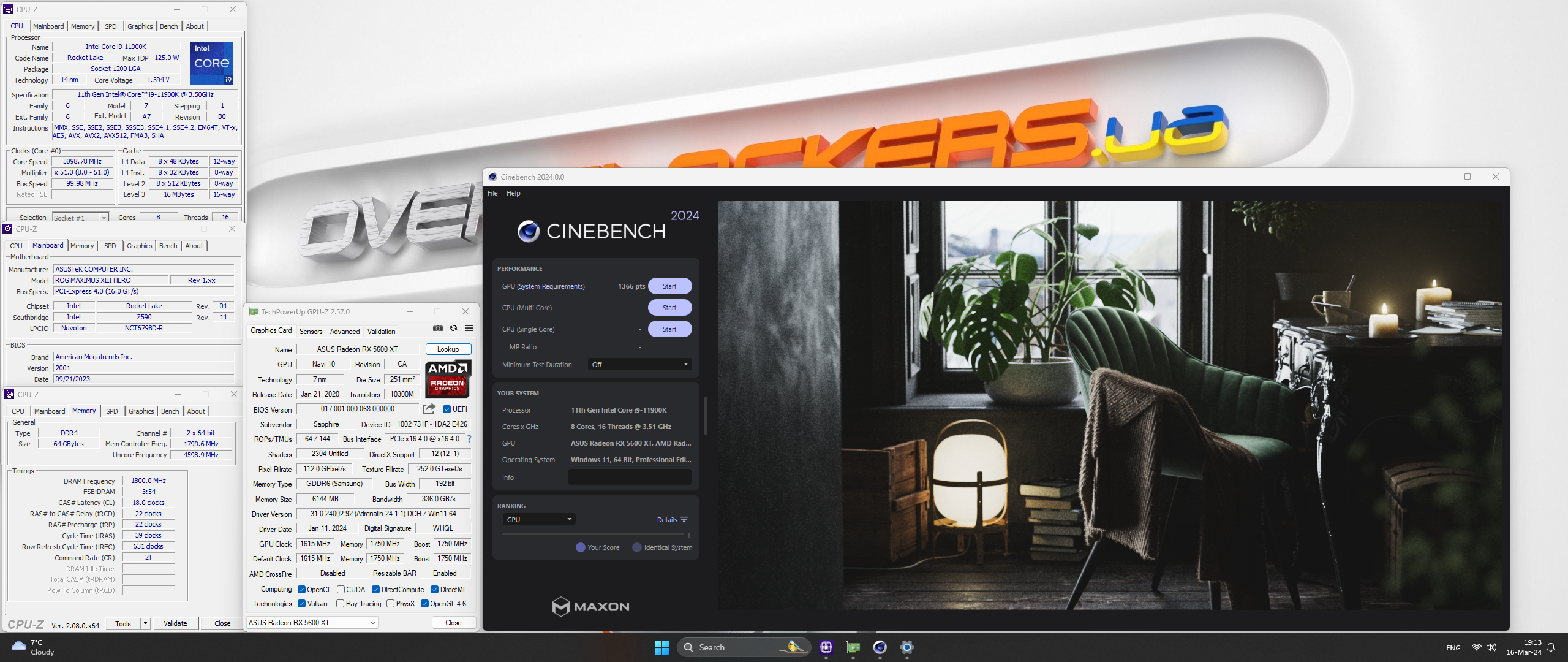Screen dimensions: 1568x662
Task: Click the GPU-Z screenshot camera icon
Action: pyautogui.click(x=437, y=329)
